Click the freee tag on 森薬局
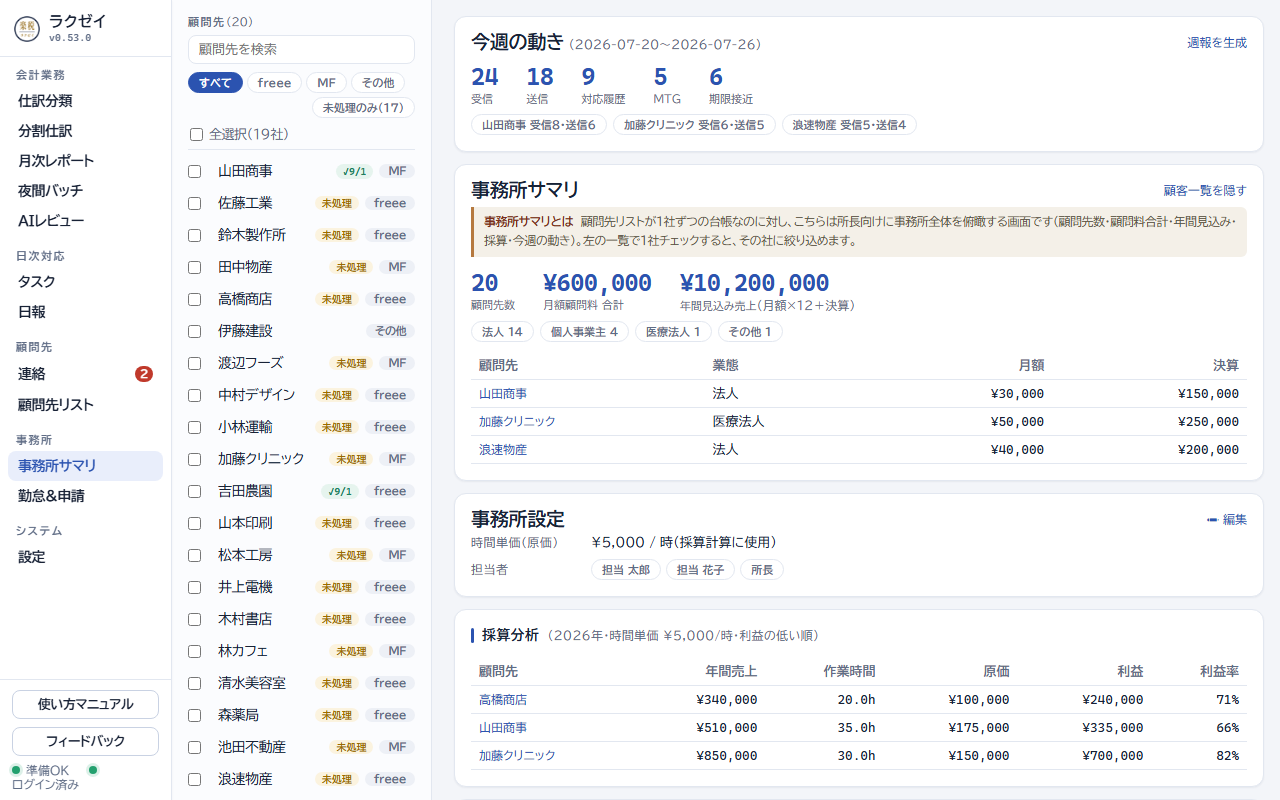 pyautogui.click(x=390, y=715)
